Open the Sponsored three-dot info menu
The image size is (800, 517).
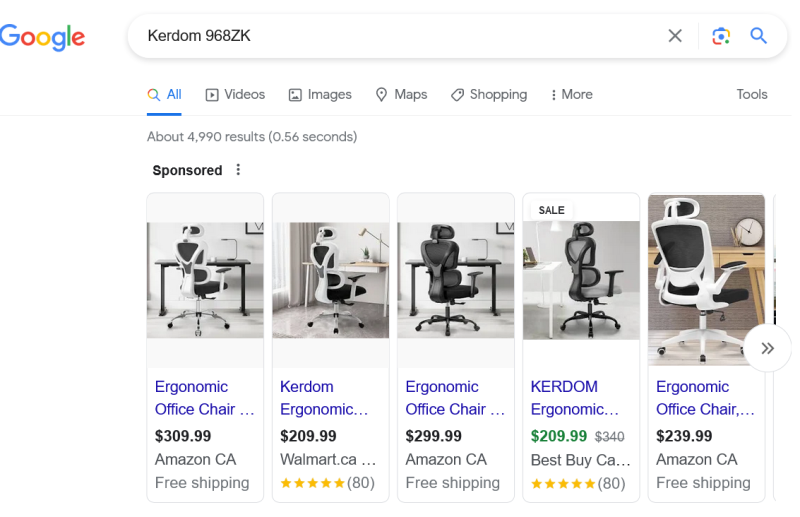(238, 169)
